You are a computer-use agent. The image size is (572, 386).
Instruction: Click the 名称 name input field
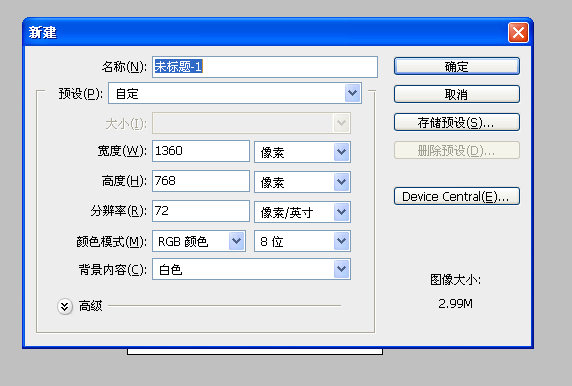coord(265,67)
